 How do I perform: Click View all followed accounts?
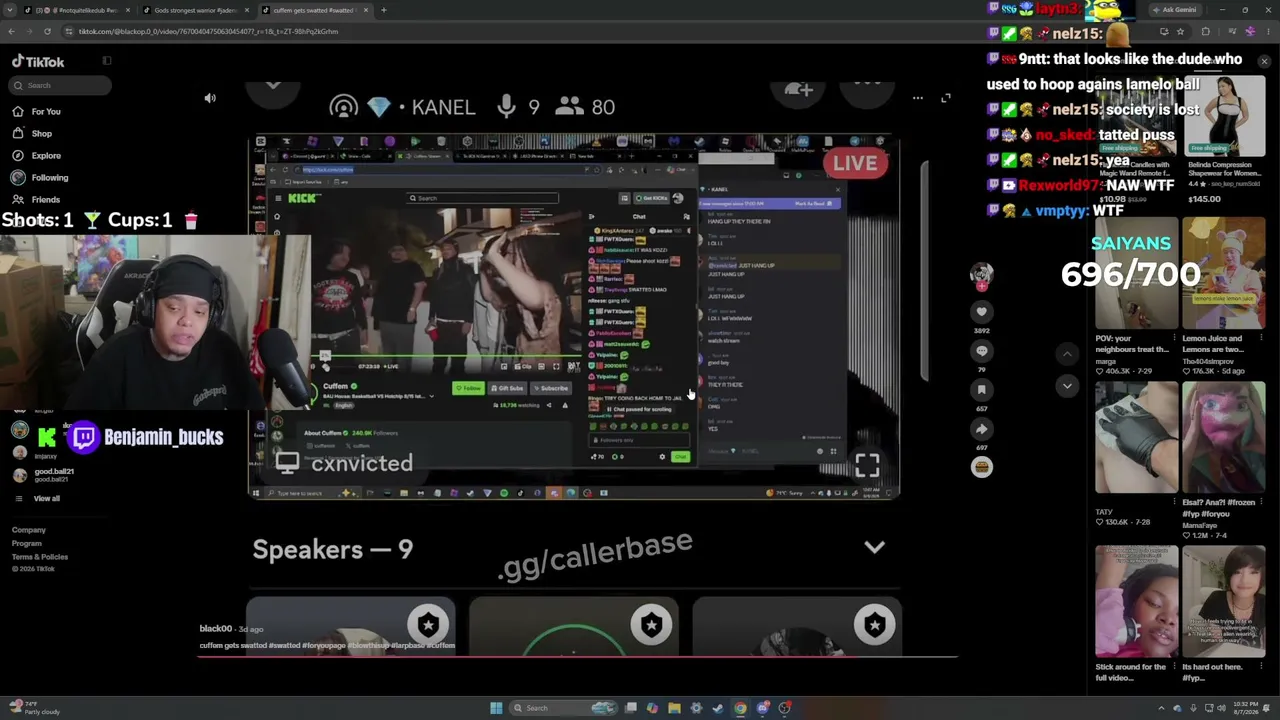click(46, 498)
